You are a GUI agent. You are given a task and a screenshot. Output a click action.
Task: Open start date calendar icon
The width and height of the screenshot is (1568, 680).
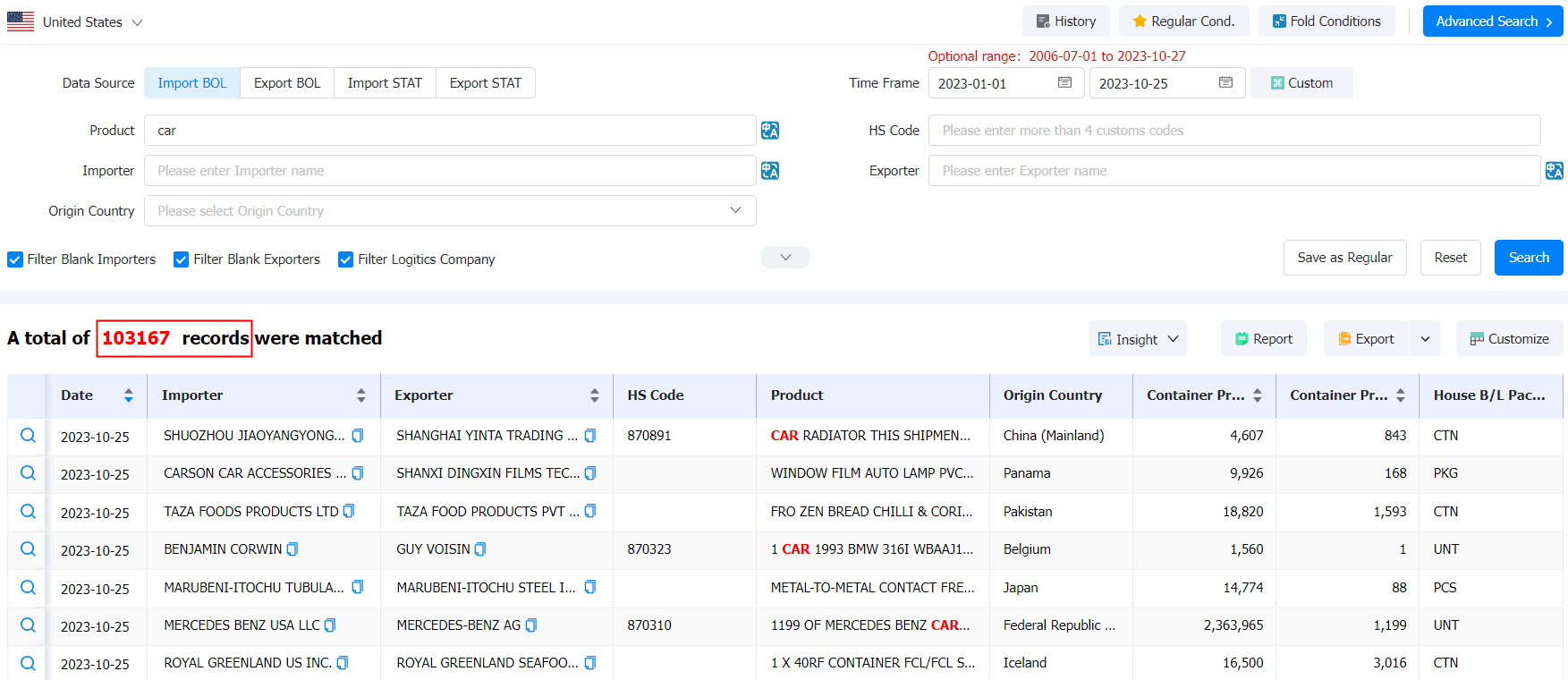1064,82
